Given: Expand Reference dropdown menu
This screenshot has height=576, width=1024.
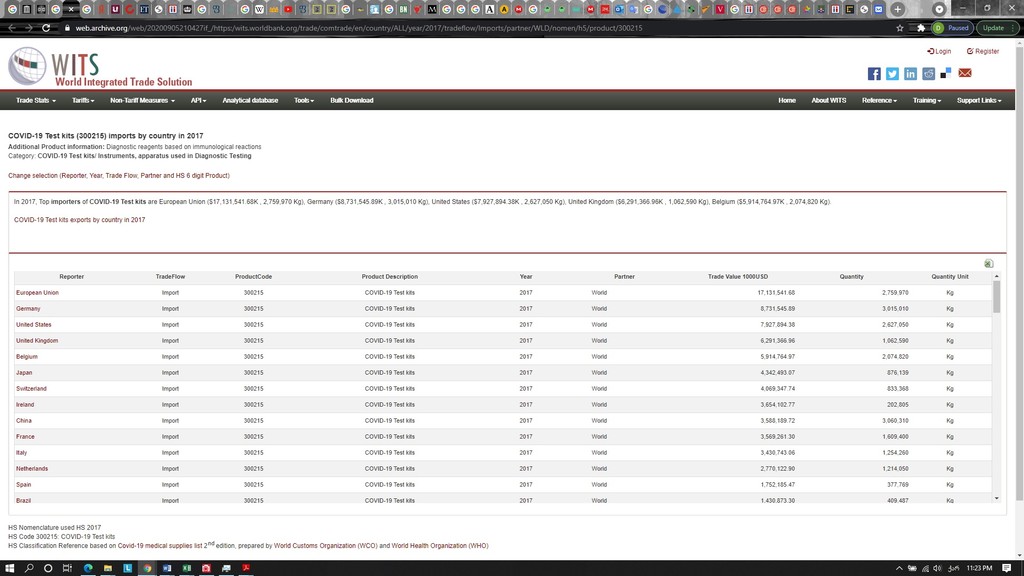Looking at the screenshot, I should (x=879, y=101).
